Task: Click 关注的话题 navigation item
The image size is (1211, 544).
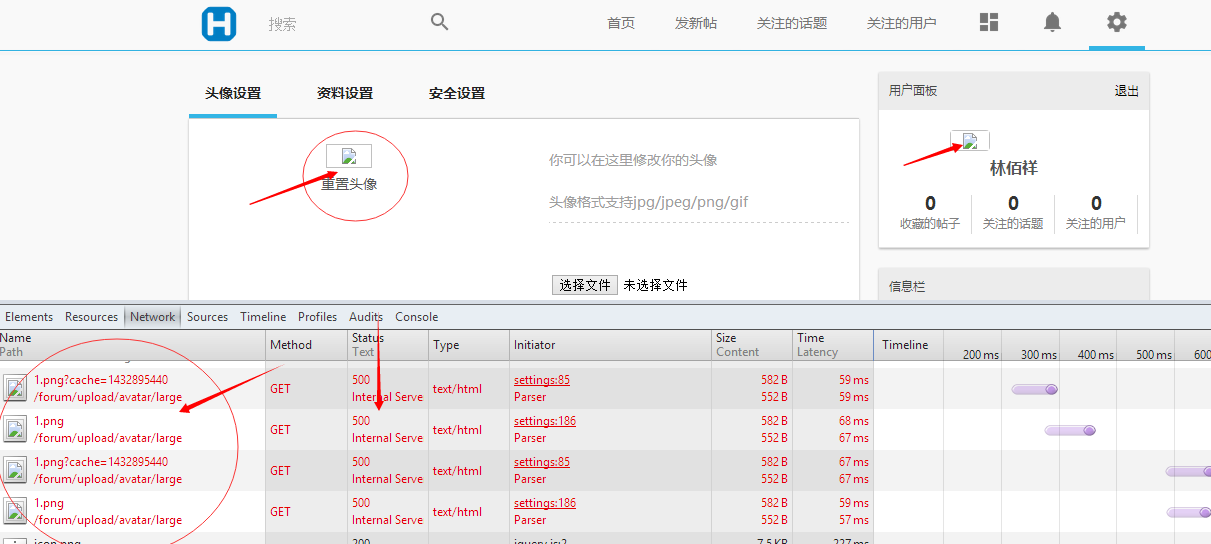Action: click(791, 23)
